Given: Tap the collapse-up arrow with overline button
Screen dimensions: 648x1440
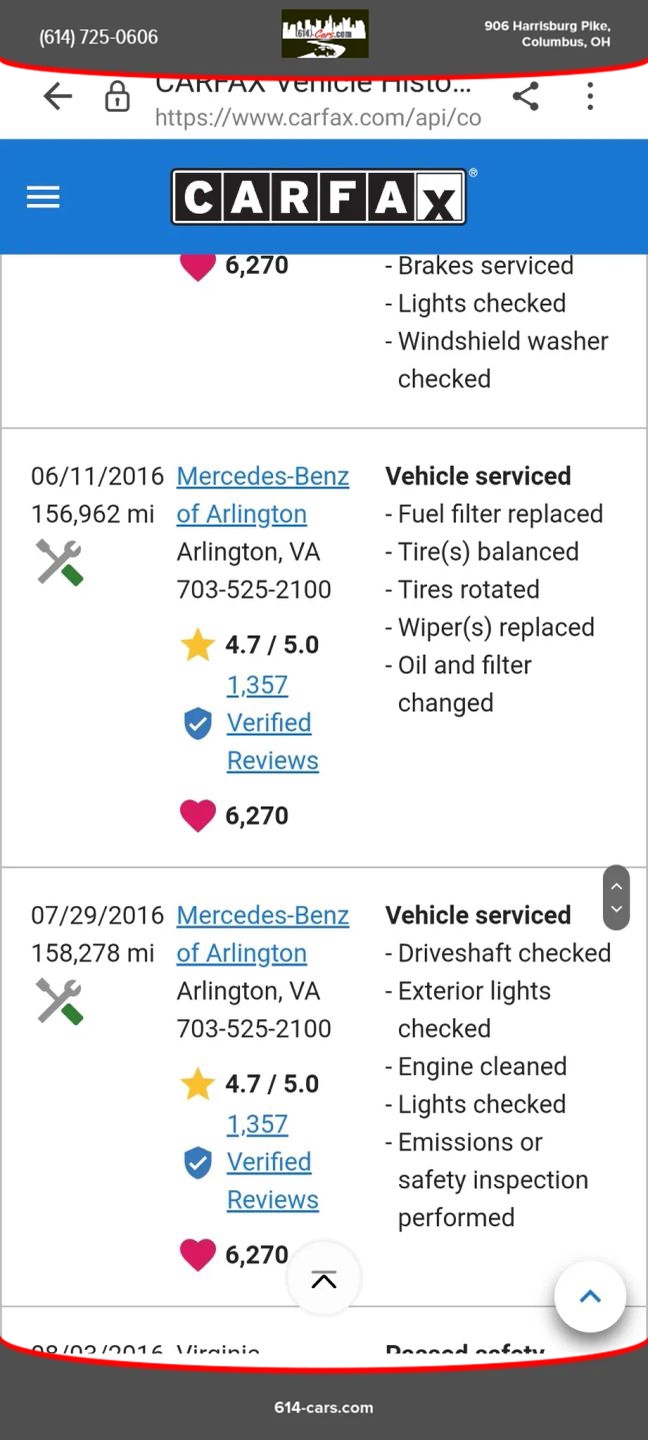Looking at the screenshot, I should (323, 1279).
